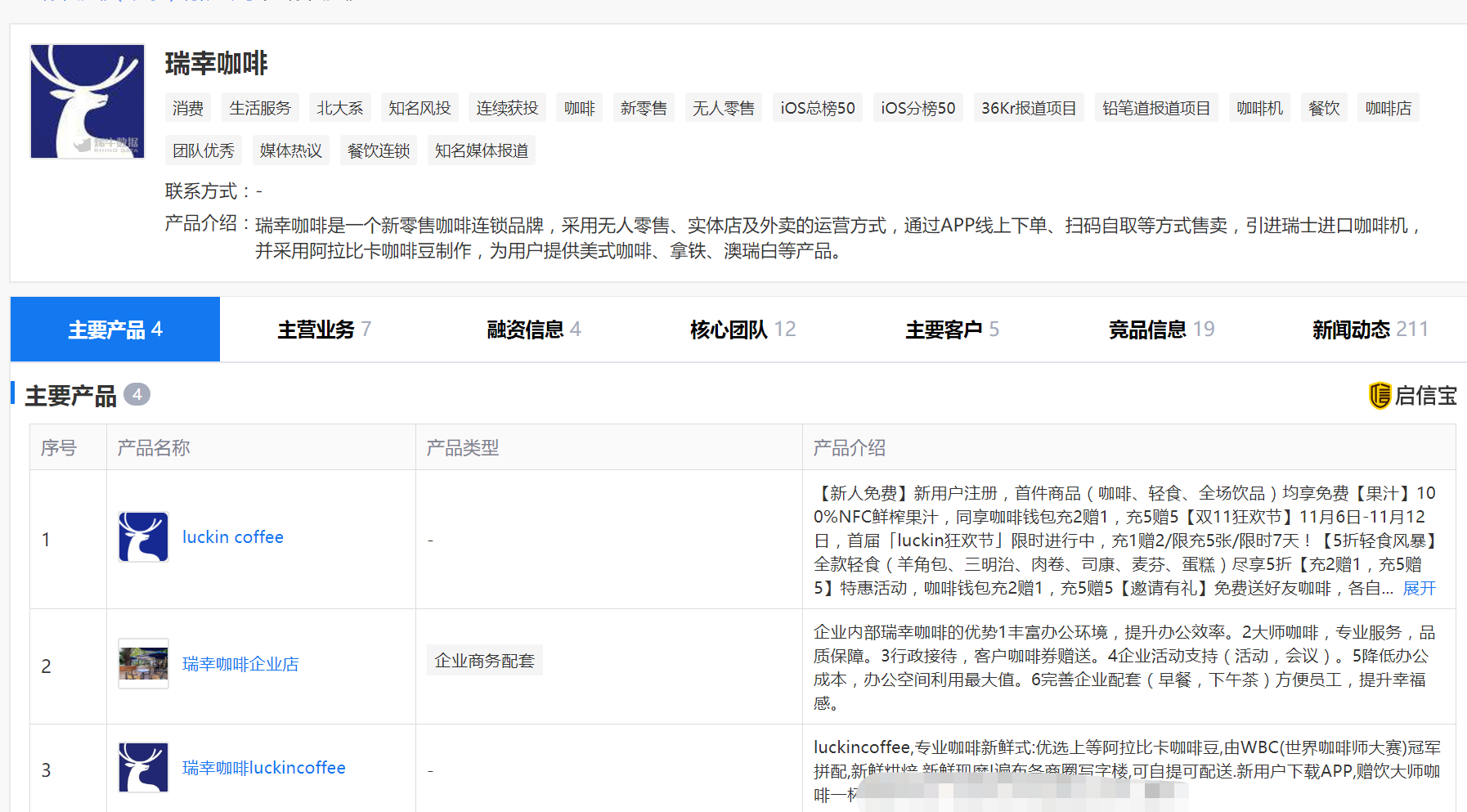The height and width of the screenshot is (812, 1467).
Task: Click the 知名风投 tag
Action: (419, 108)
